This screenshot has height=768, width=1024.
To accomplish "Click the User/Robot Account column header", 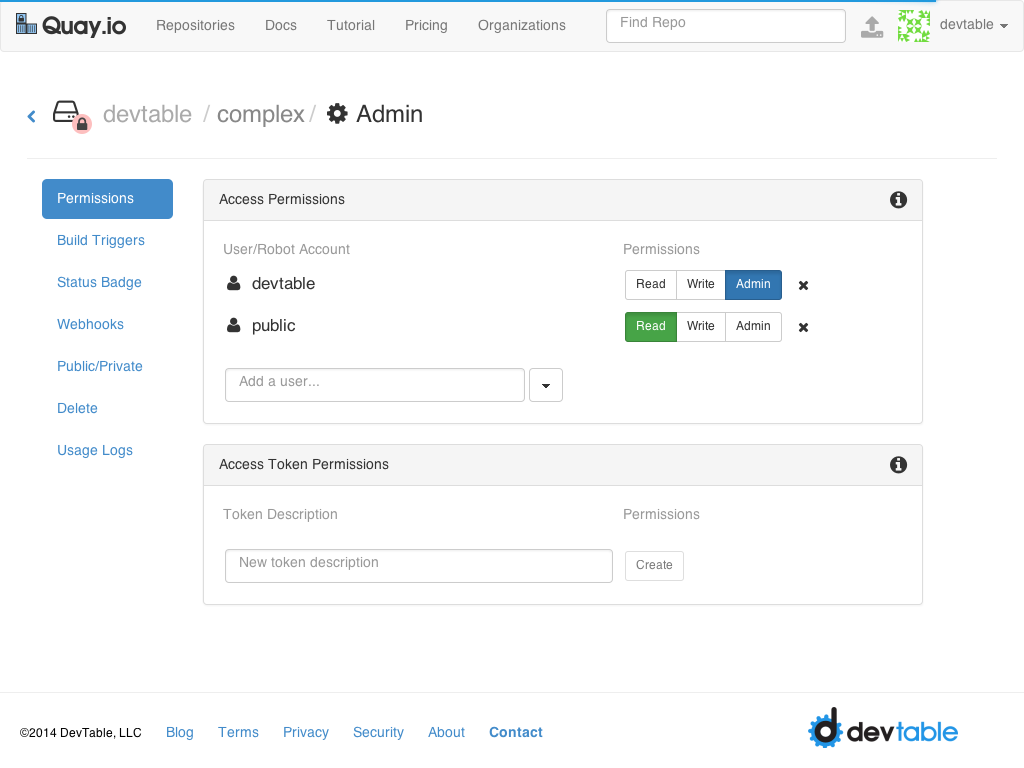I will [x=286, y=249].
